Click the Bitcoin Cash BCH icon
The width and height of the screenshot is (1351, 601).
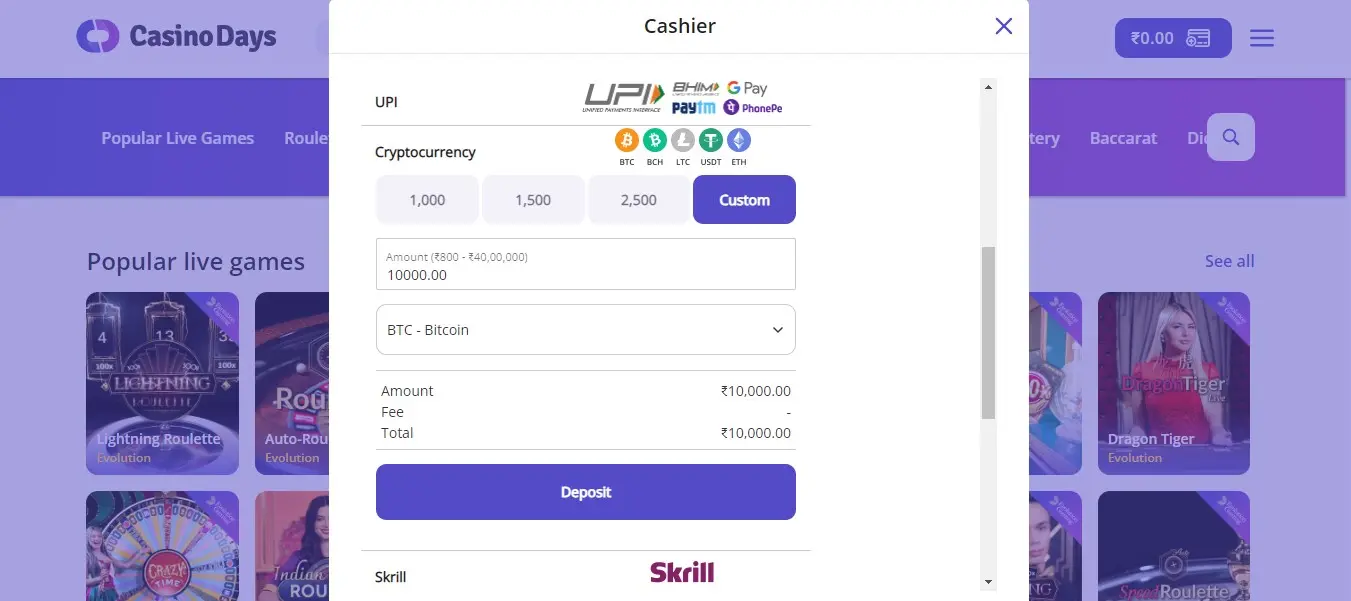(655, 140)
